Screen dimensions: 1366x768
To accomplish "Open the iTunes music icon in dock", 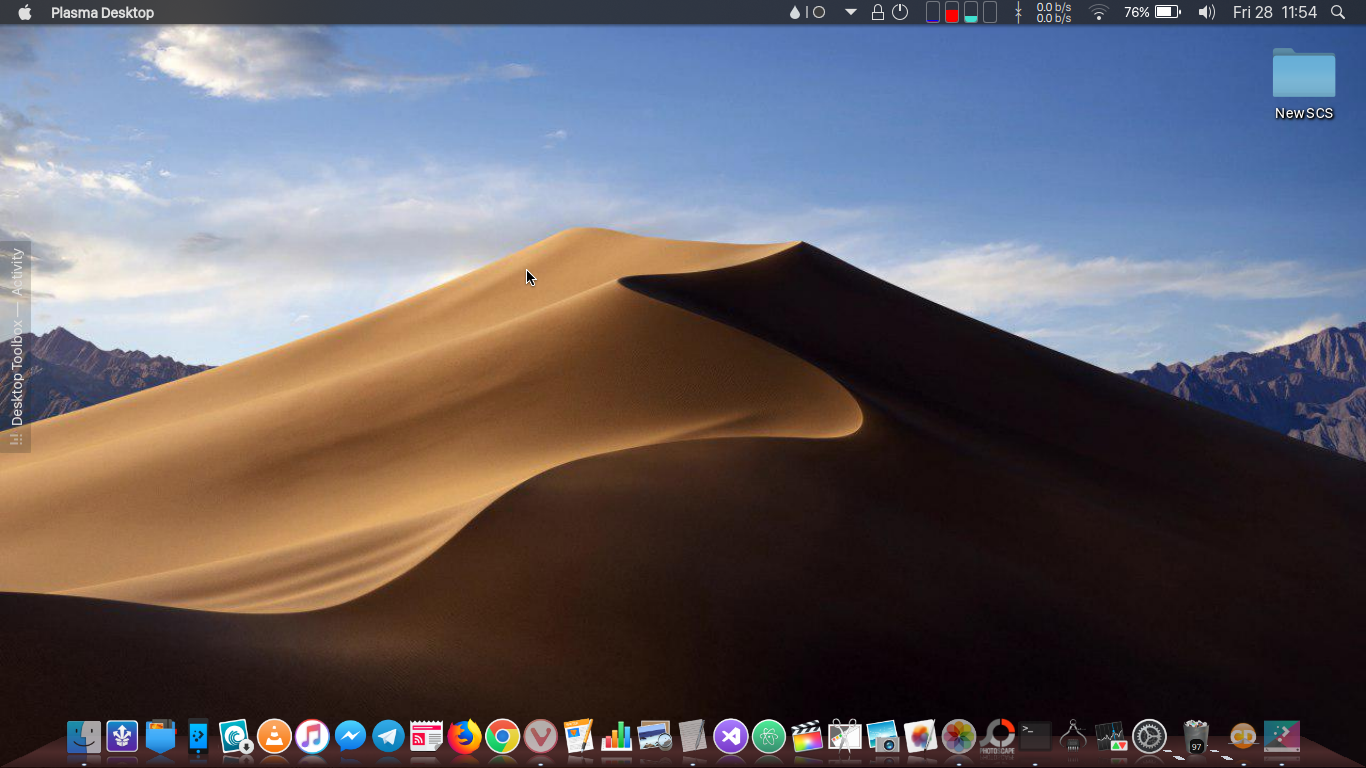I will (x=312, y=737).
